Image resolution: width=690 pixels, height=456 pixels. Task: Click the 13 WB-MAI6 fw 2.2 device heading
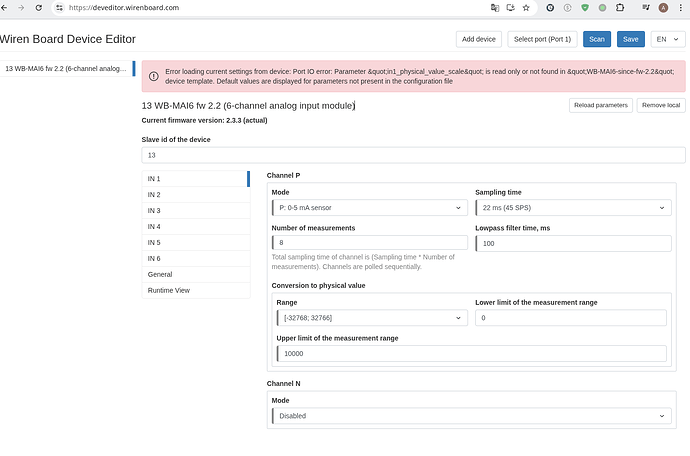(x=248, y=106)
